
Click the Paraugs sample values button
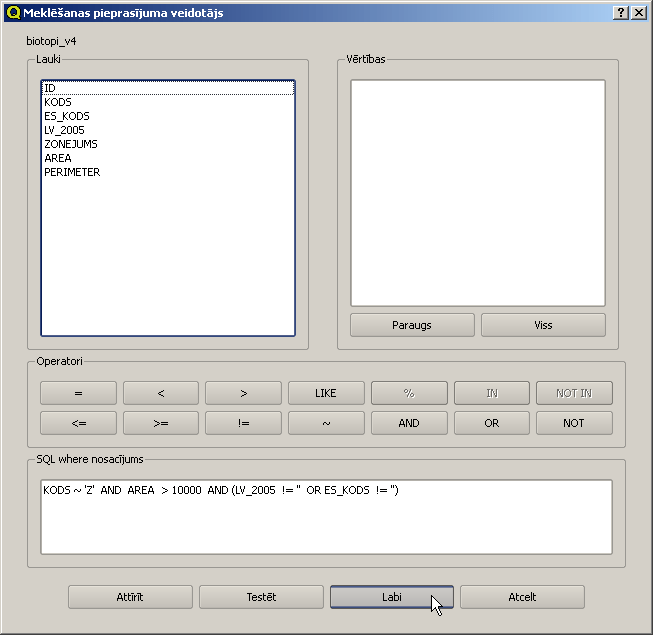coord(412,325)
